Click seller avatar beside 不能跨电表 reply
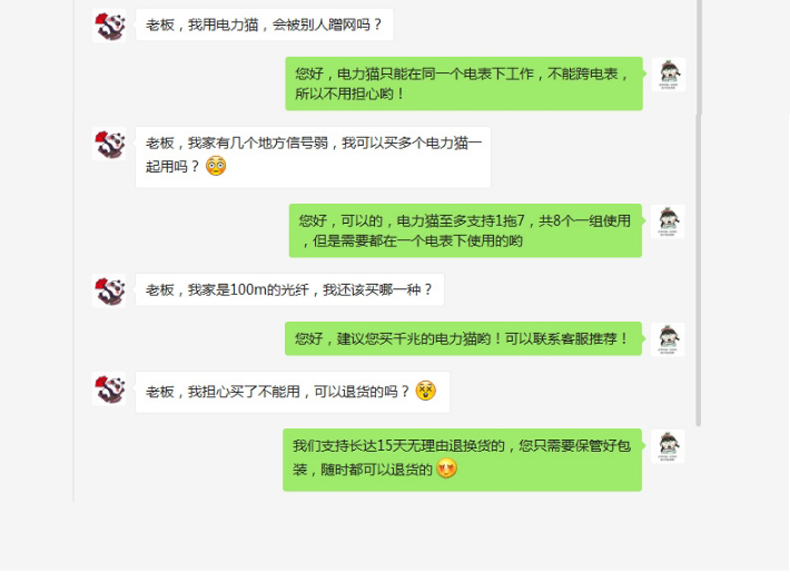The image size is (790, 576). [x=669, y=75]
